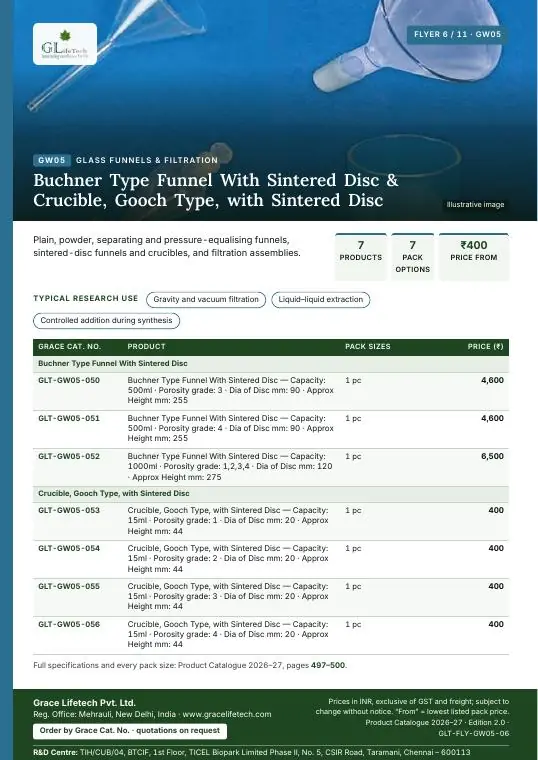Image resolution: width=538 pixels, height=760 pixels.
Task: Select Controlled addition during synthesis chip
Action: (x=106, y=320)
